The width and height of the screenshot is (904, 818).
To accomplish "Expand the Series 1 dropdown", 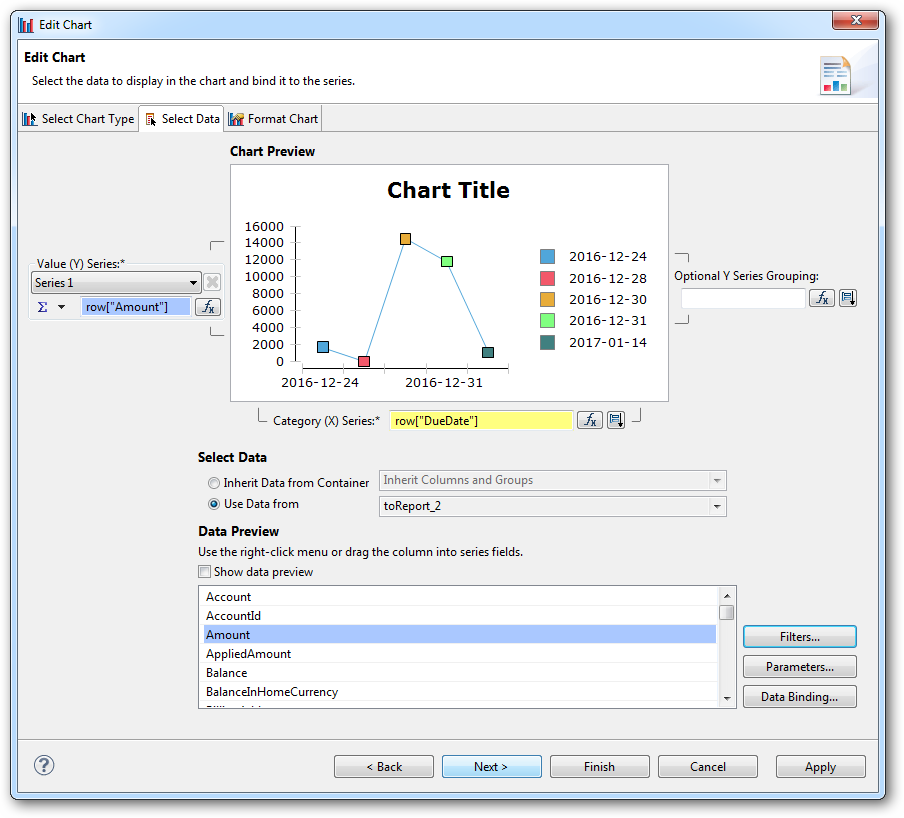I will click(x=192, y=284).
